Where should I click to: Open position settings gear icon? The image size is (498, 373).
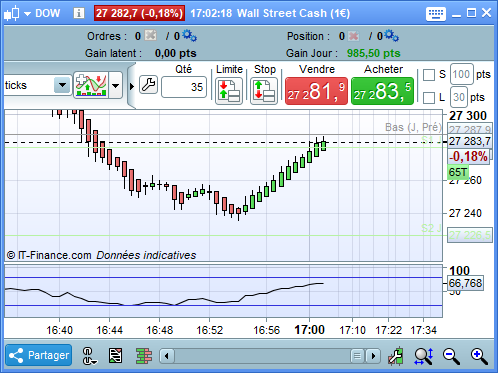[391, 36]
